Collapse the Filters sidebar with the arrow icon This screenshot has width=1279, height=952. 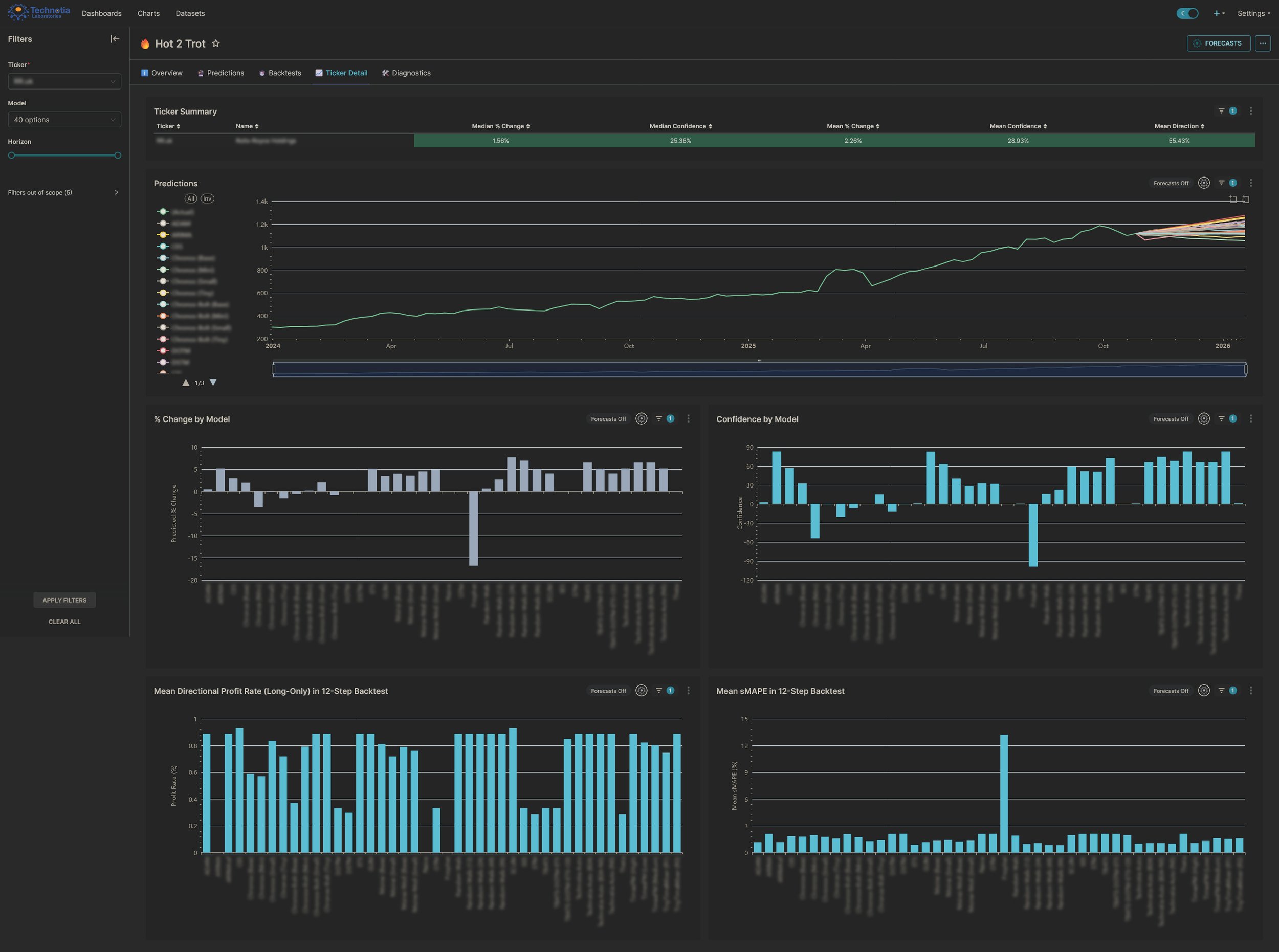click(x=115, y=39)
